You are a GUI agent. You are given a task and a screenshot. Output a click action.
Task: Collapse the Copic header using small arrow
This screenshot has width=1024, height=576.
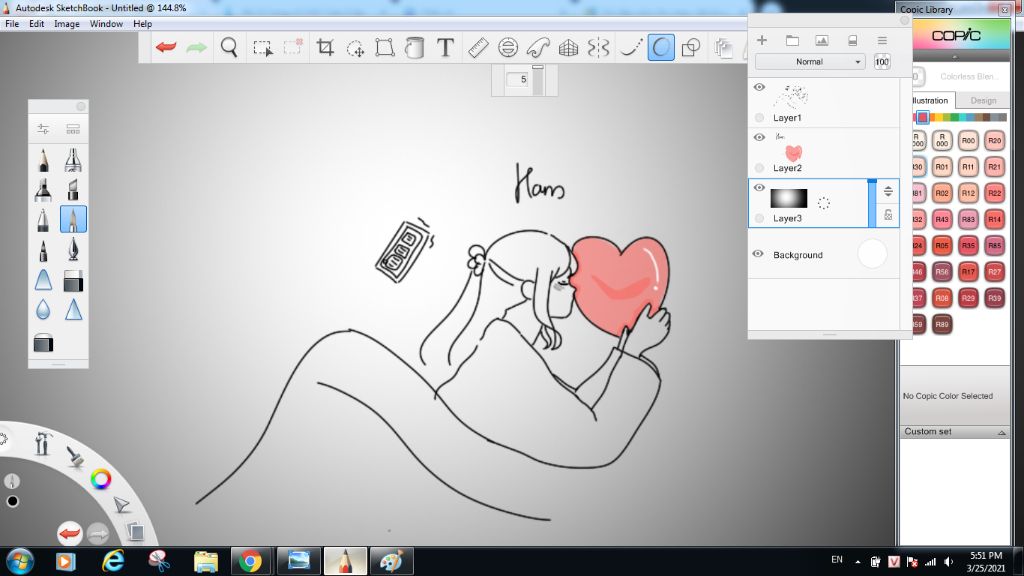click(955, 57)
